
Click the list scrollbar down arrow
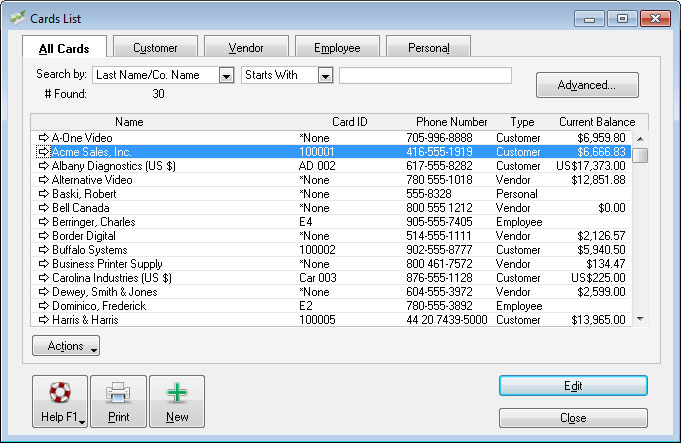[x=640, y=319]
